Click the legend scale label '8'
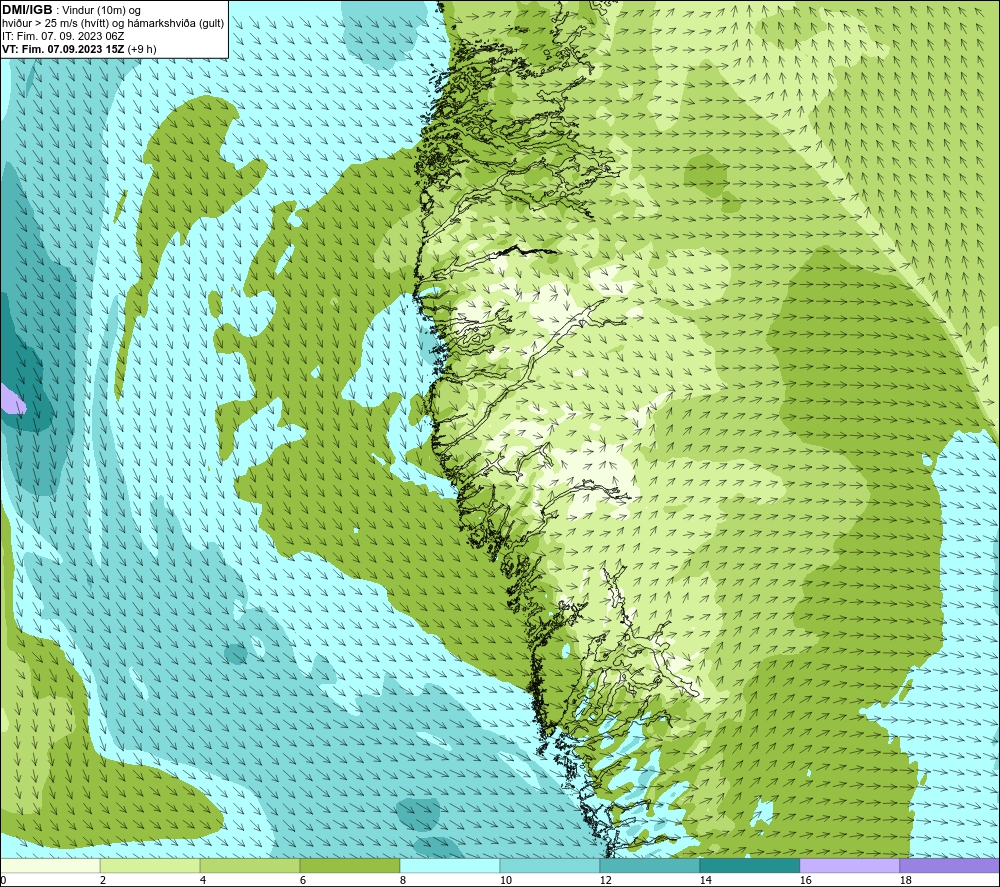1000x887 pixels. (x=402, y=880)
